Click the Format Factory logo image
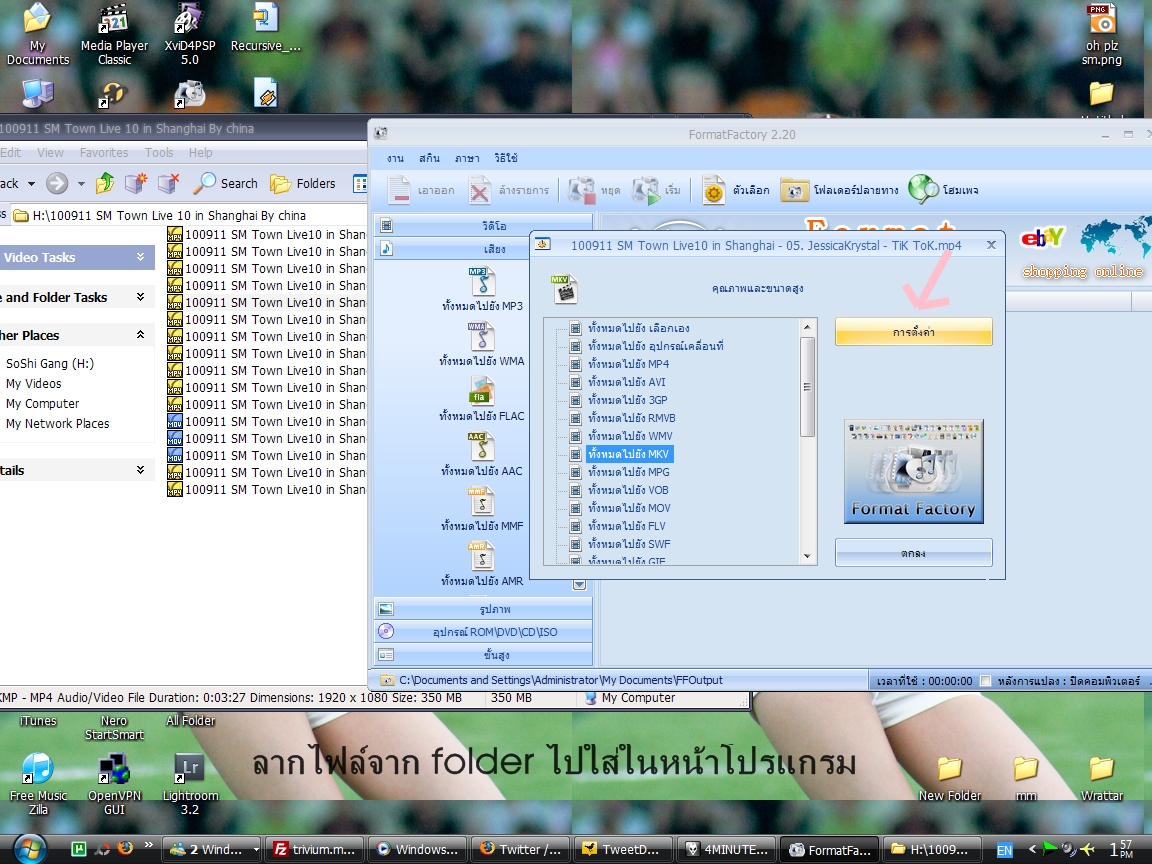 (913, 472)
